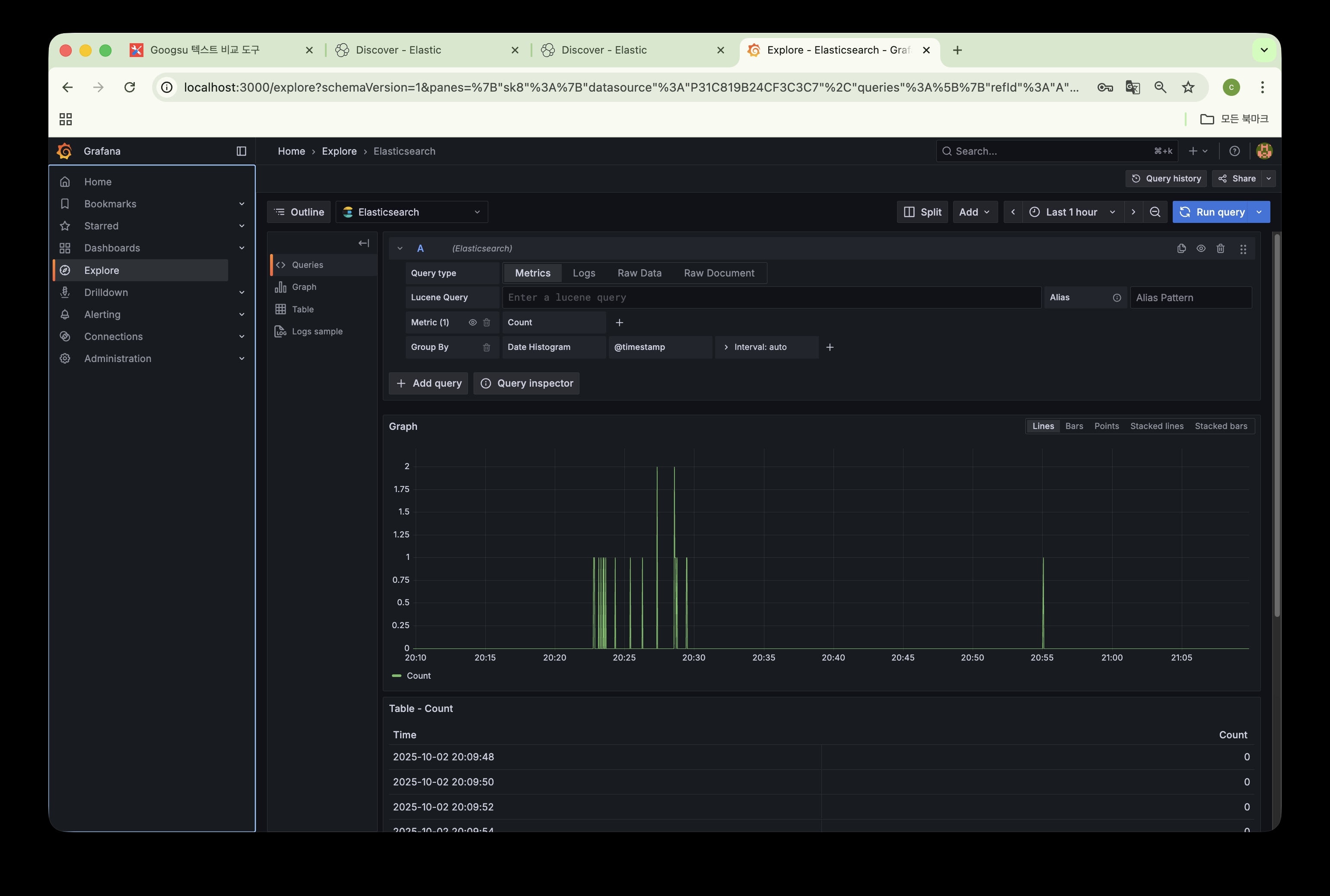Open the Discover - Elastic first tab
The width and height of the screenshot is (1330, 896).
[x=427, y=50]
